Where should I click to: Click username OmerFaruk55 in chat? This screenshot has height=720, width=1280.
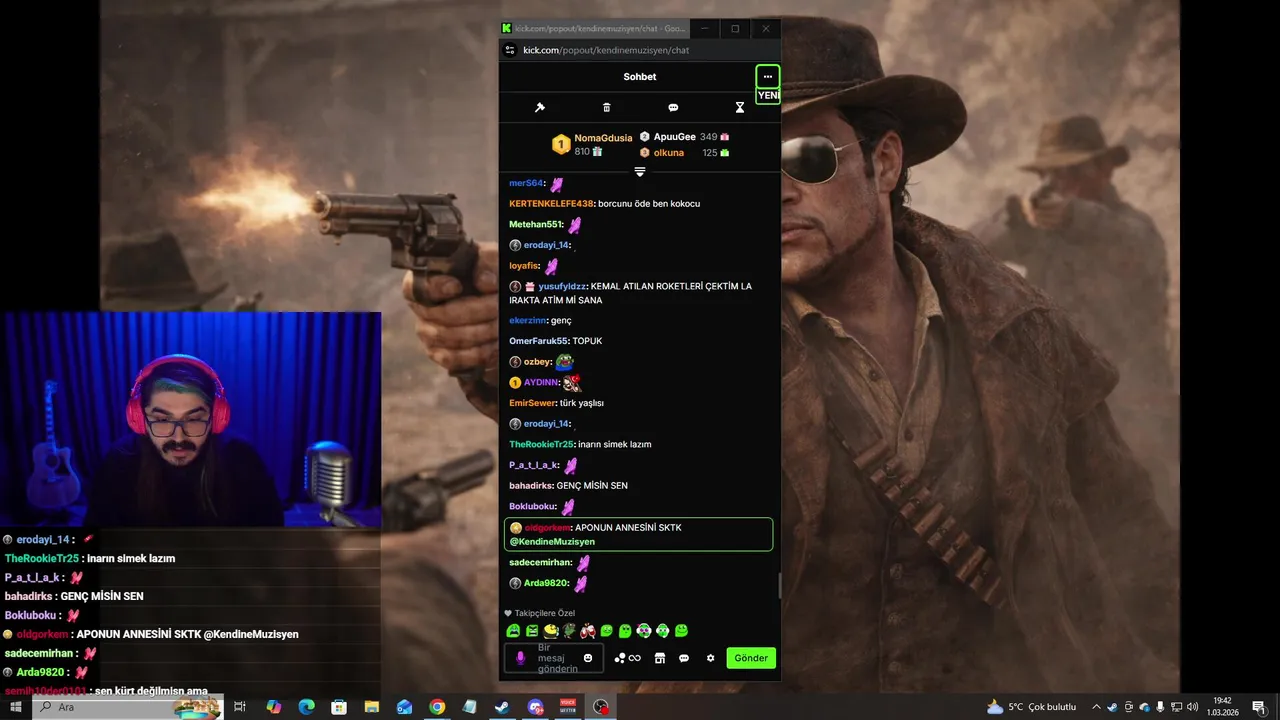pyautogui.click(x=539, y=341)
